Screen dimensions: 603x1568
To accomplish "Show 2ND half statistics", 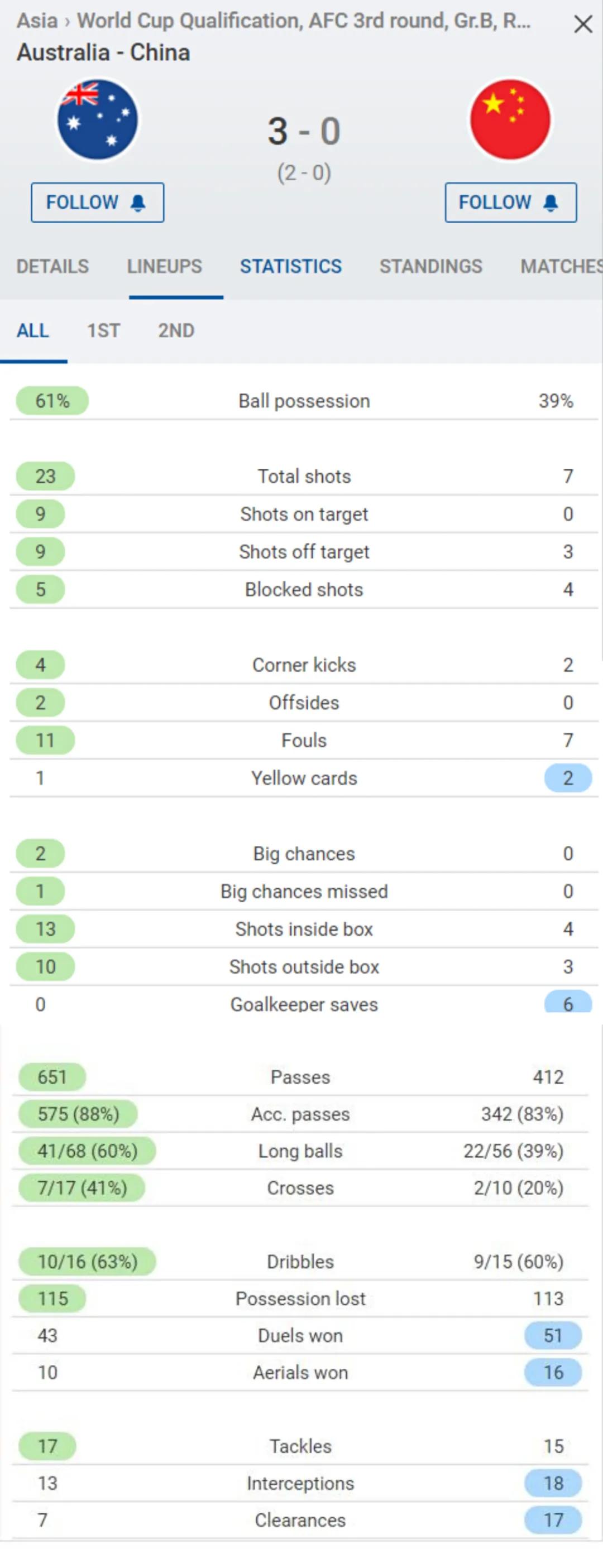I will pos(176,331).
